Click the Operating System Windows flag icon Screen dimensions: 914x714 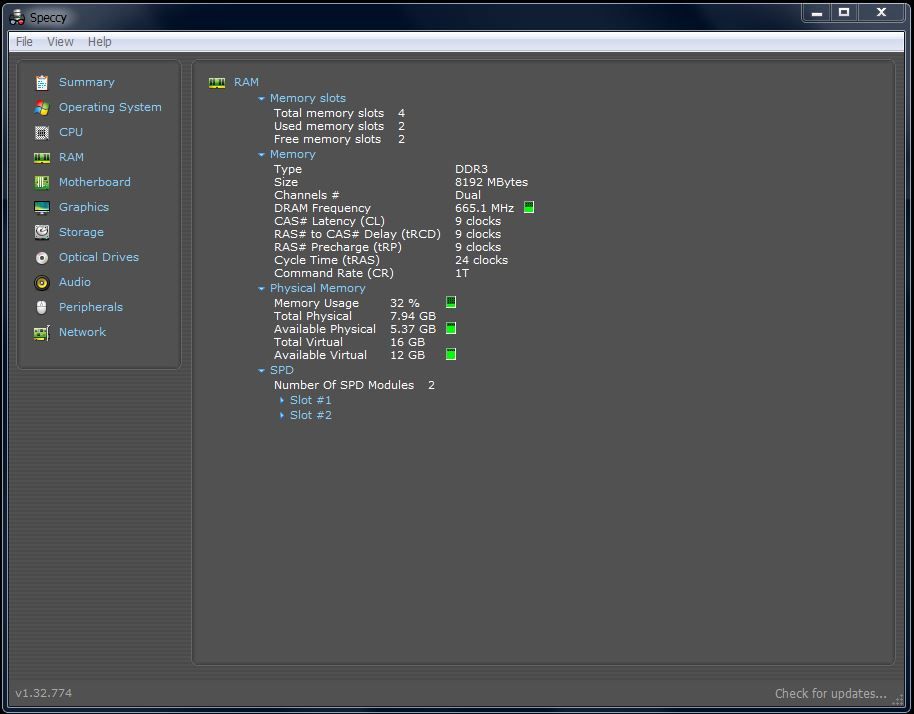[x=41, y=108]
